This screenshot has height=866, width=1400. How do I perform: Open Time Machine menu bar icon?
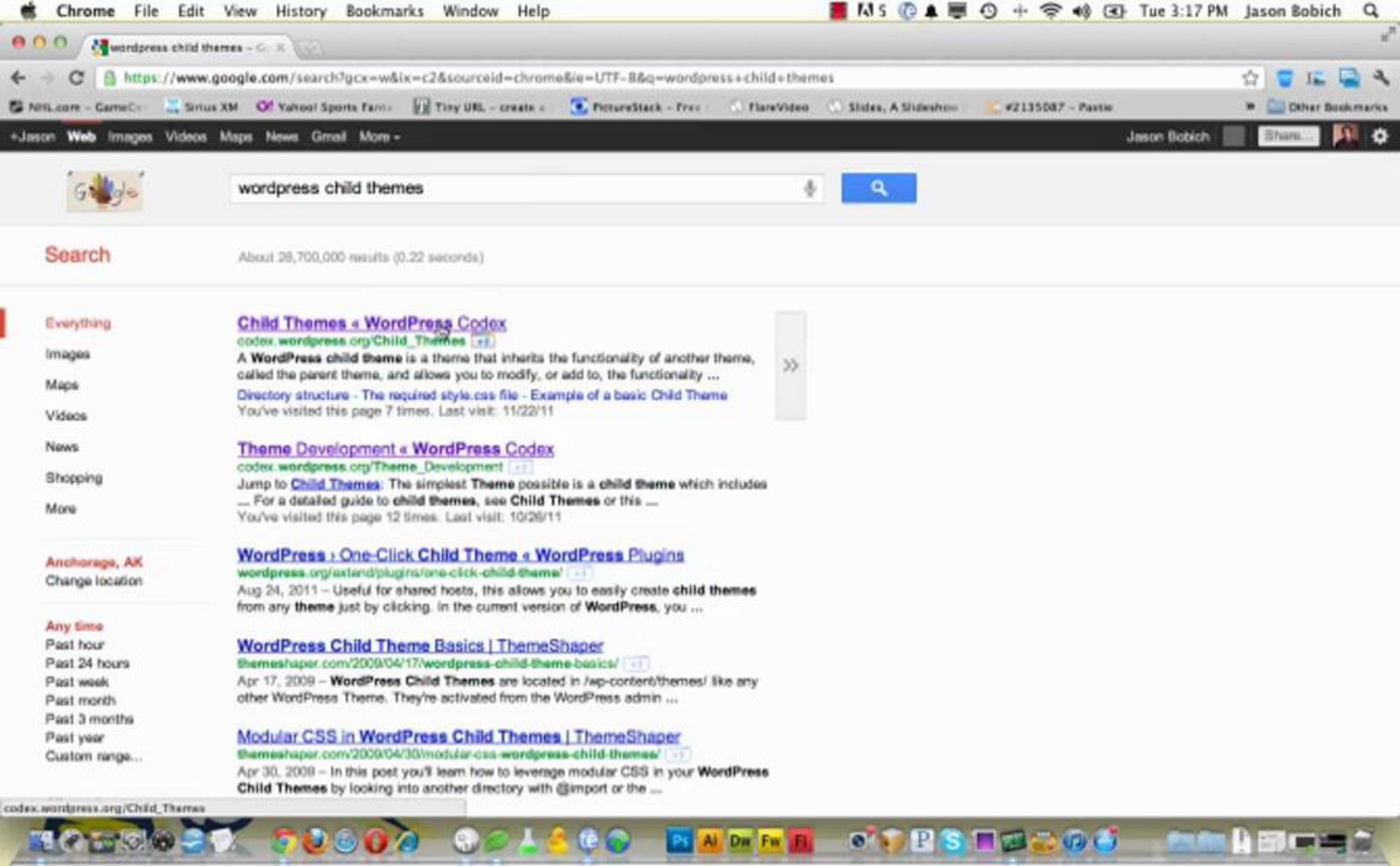[988, 11]
